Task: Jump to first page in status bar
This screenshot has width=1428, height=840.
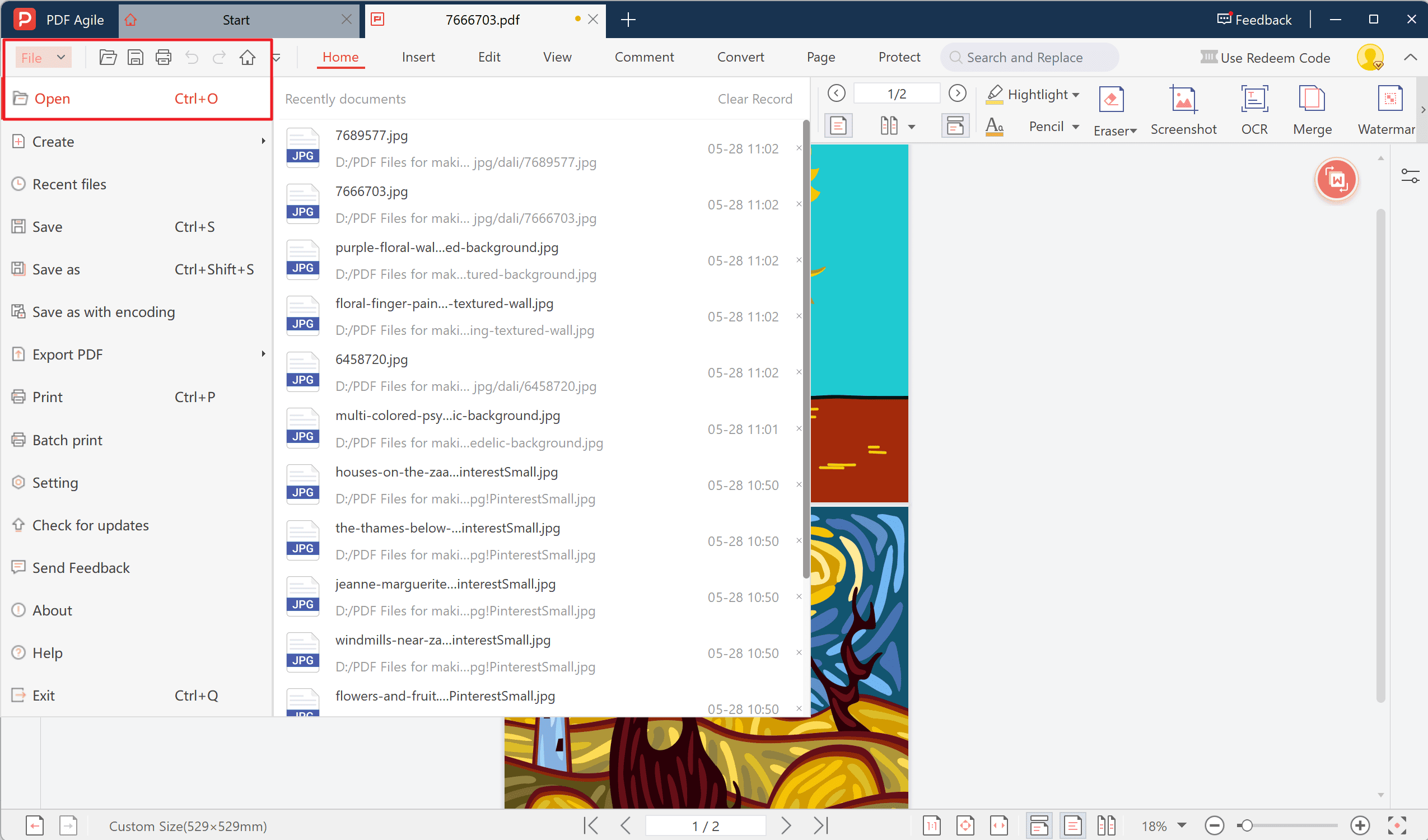Action: 590,825
